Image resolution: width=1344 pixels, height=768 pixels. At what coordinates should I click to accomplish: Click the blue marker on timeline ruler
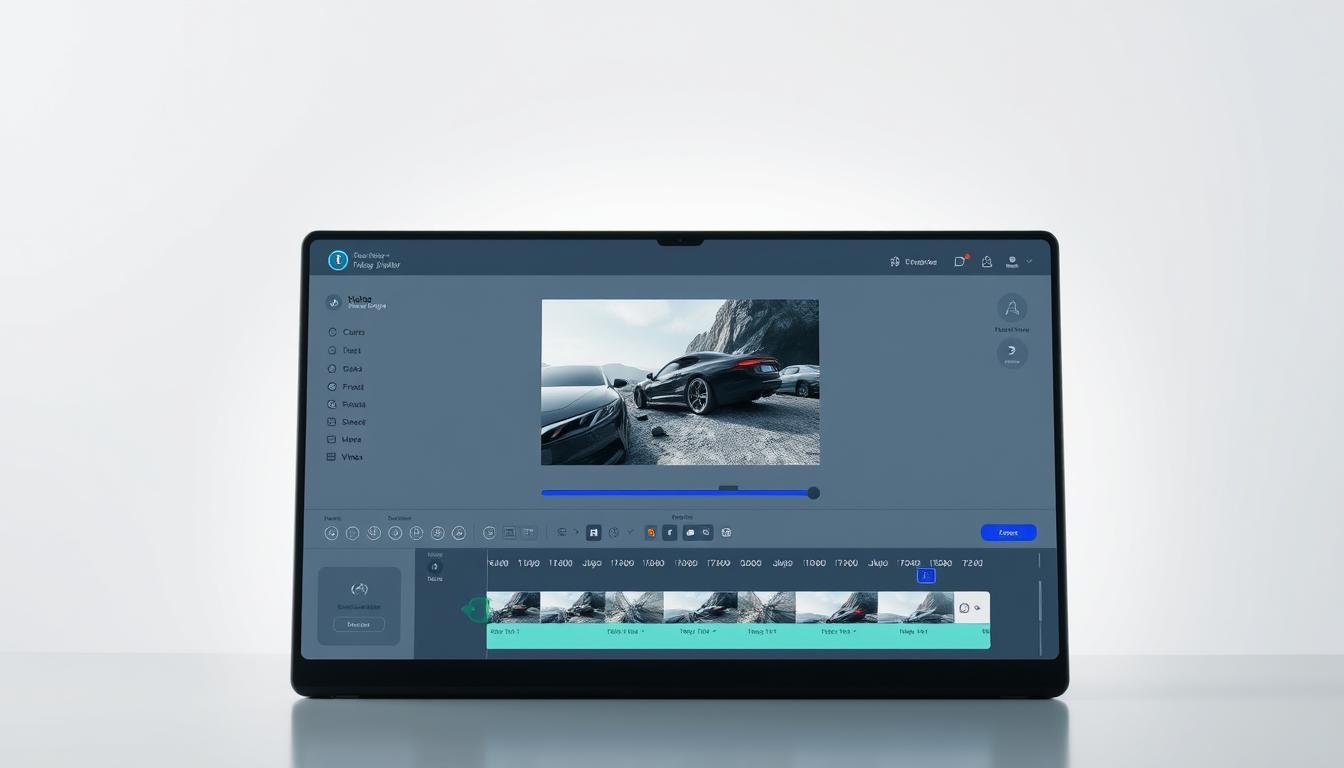[926, 576]
